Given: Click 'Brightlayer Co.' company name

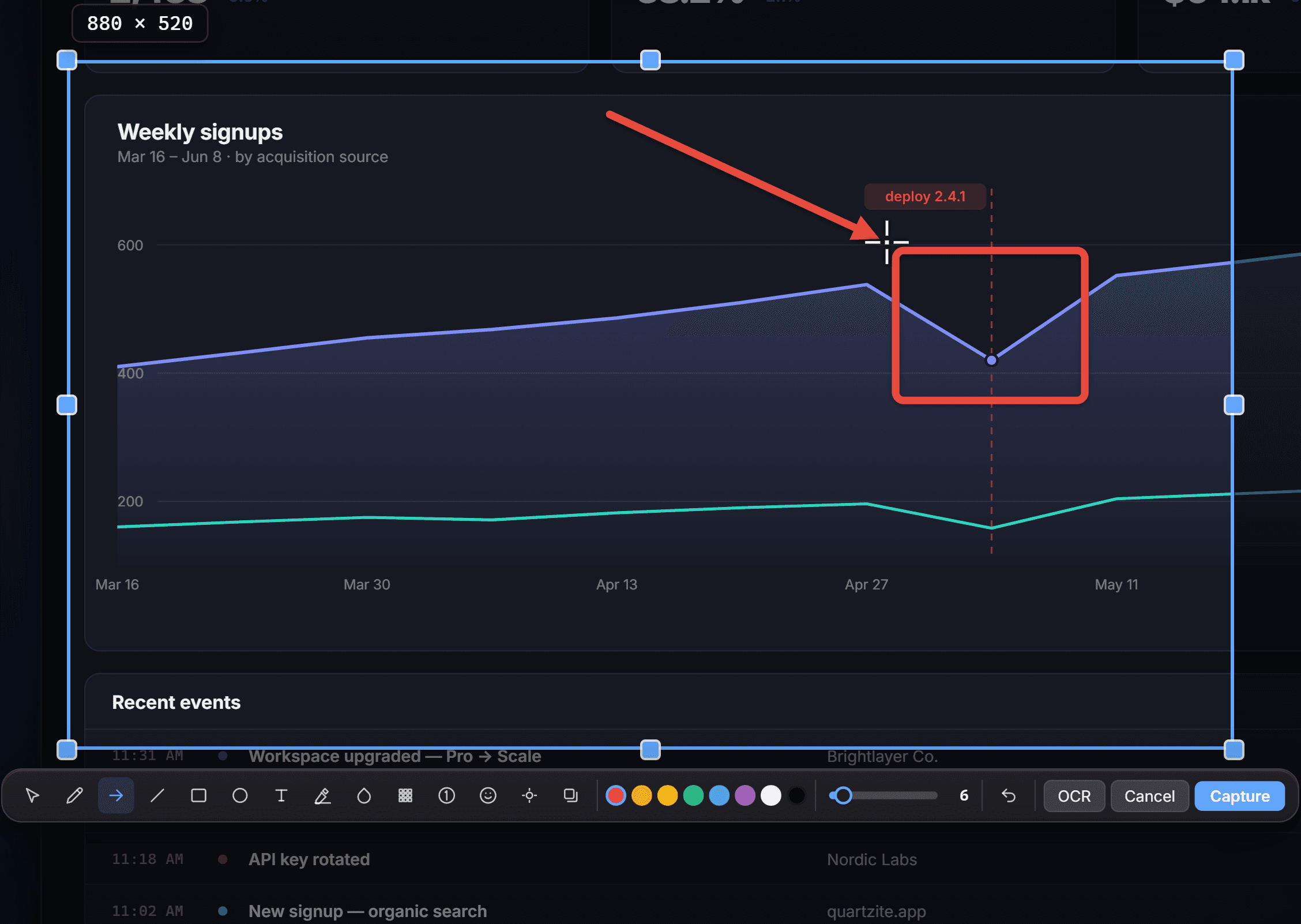Looking at the screenshot, I should click(882, 756).
